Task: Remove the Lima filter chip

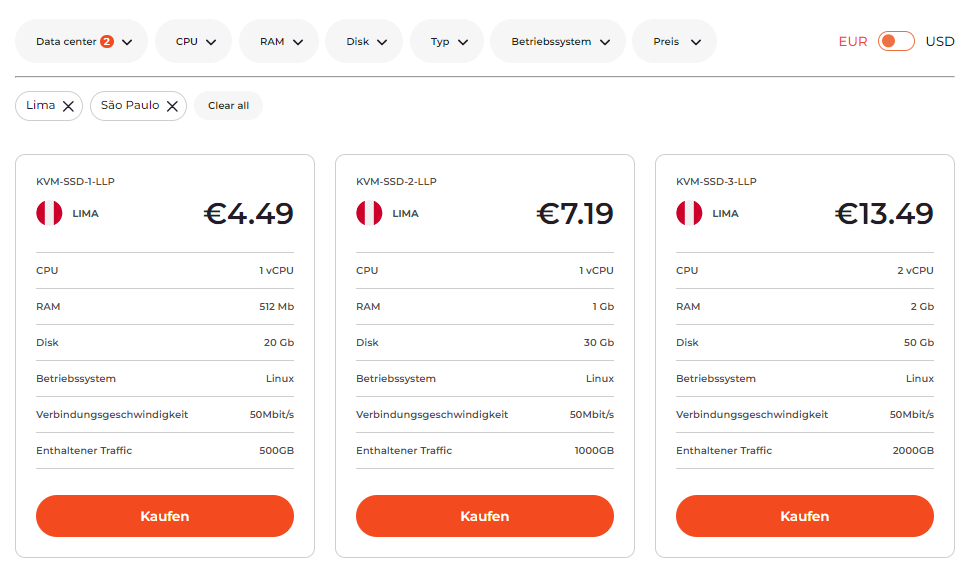Action: pos(68,106)
